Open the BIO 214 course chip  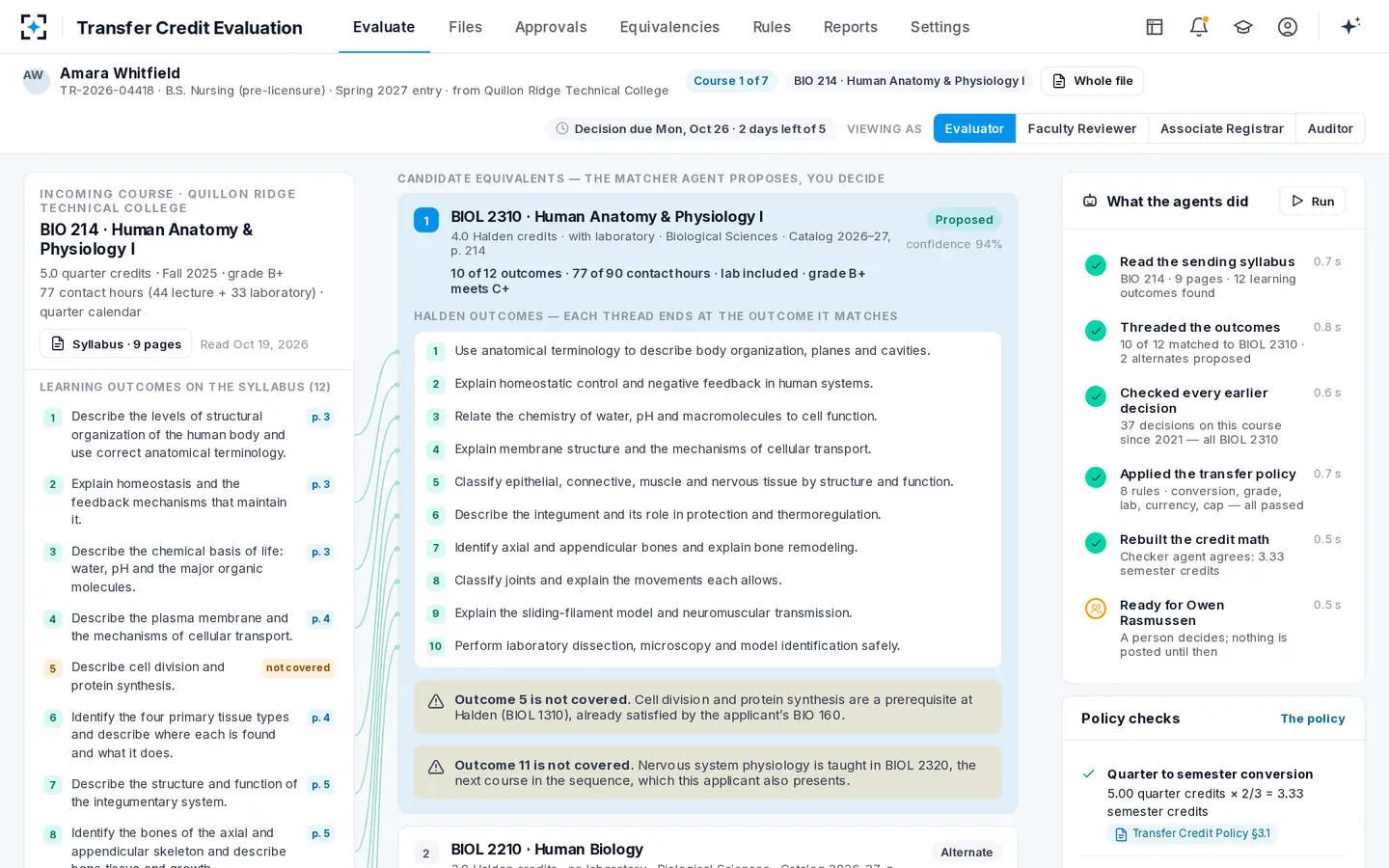pos(910,81)
